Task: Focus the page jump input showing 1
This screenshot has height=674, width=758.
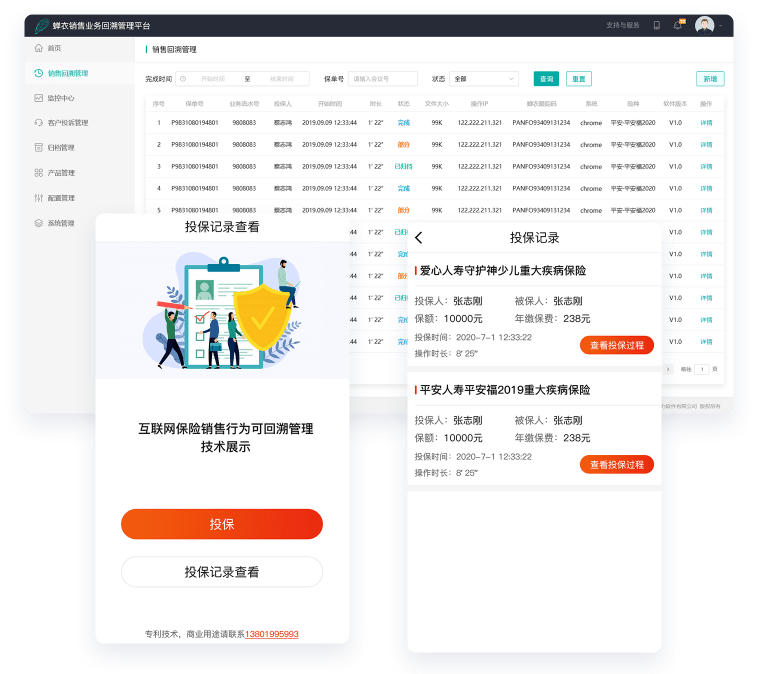Action: (x=701, y=369)
